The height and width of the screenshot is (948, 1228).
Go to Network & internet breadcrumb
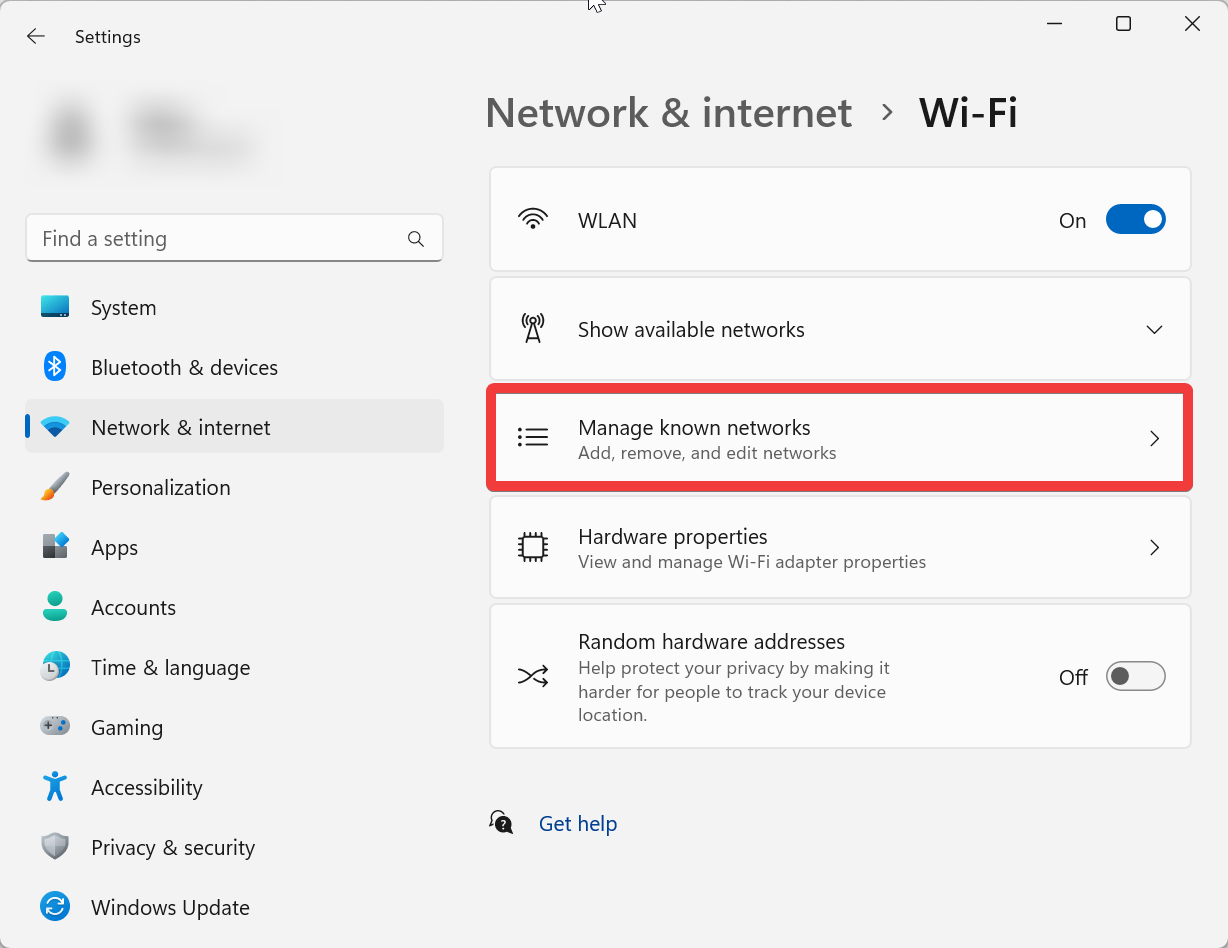669,112
